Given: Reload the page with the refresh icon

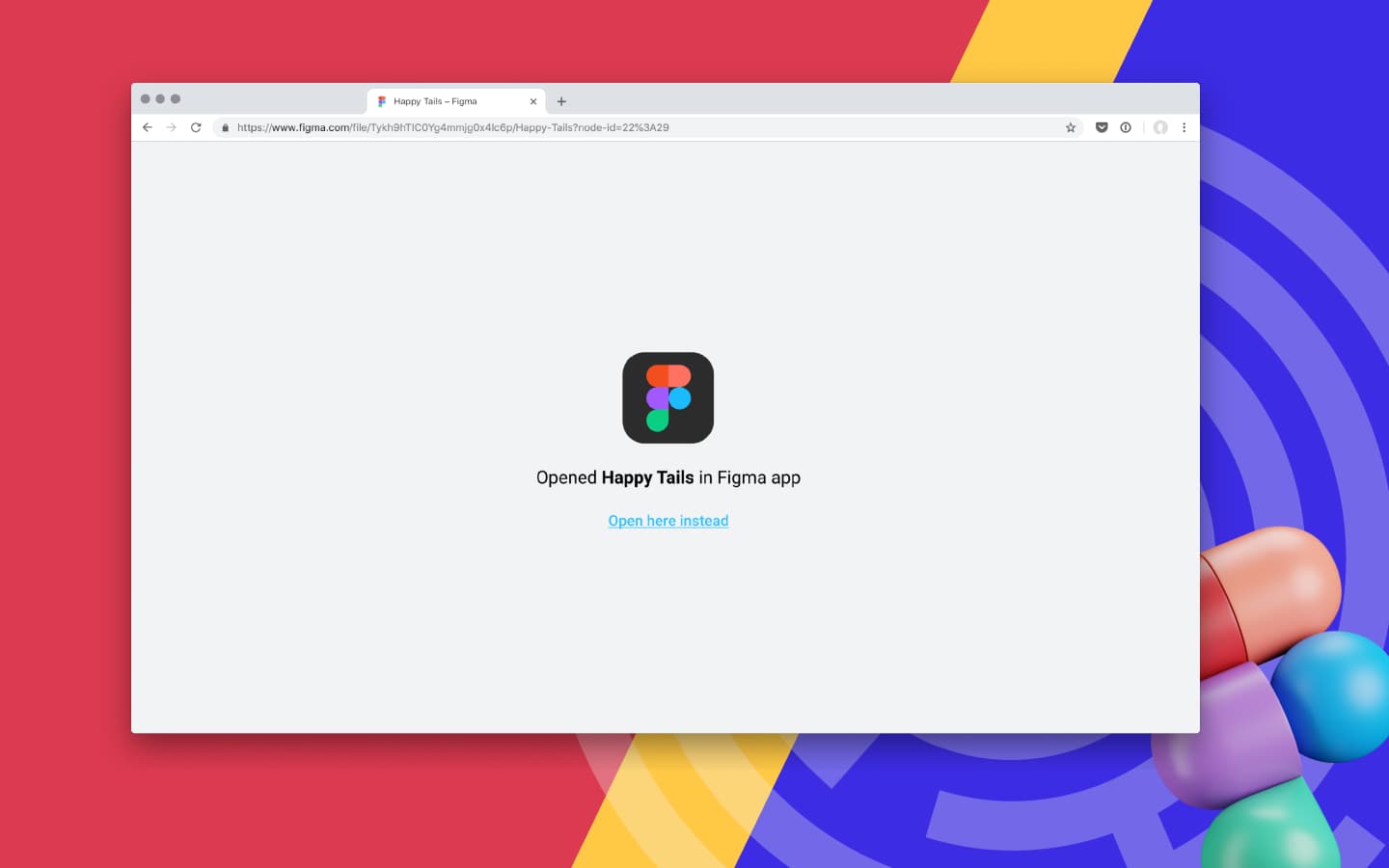Looking at the screenshot, I should (x=196, y=127).
